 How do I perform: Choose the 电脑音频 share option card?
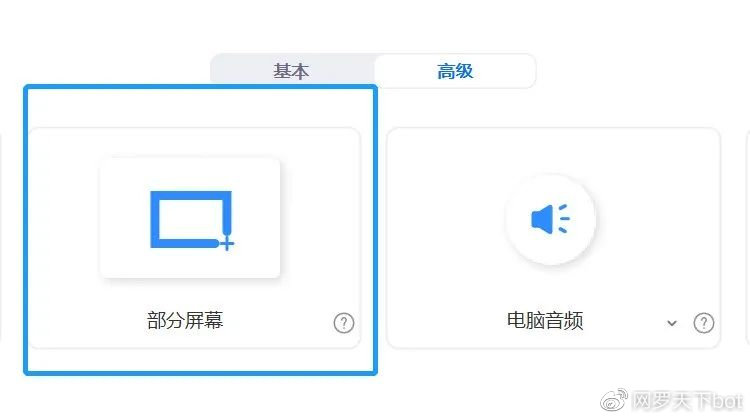tap(553, 238)
